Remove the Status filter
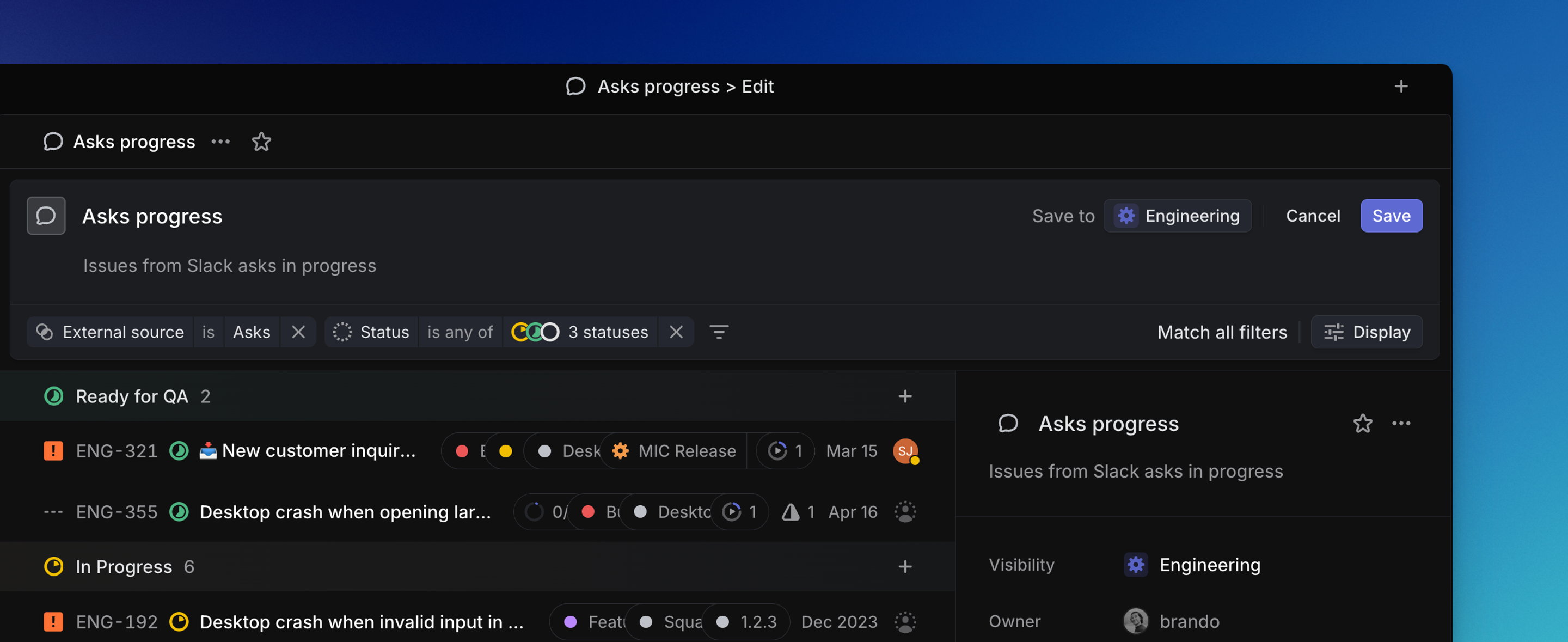 (676, 332)
